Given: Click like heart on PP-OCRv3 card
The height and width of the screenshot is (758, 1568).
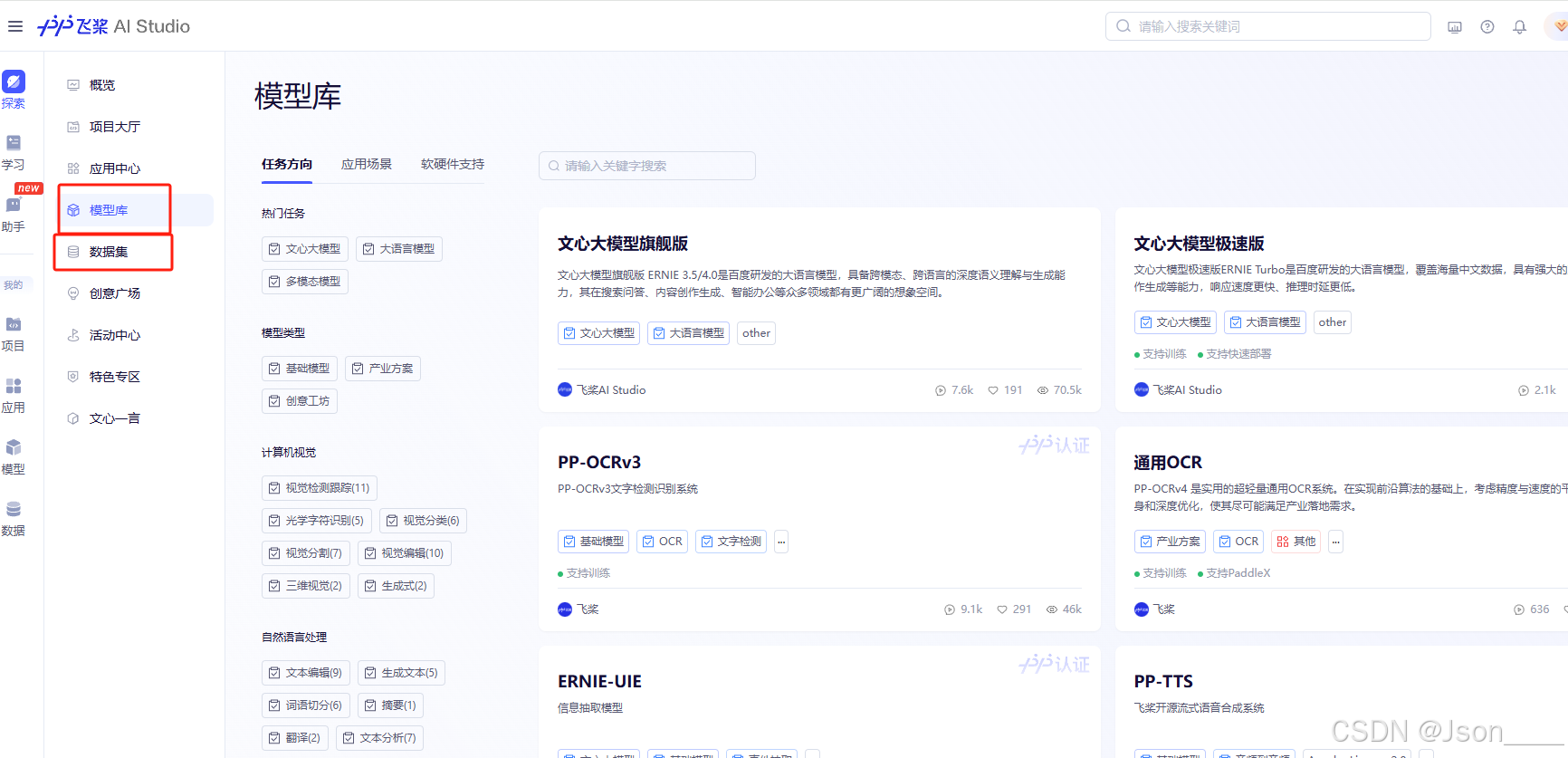Looking at the screenshot, I should 1002,609.
